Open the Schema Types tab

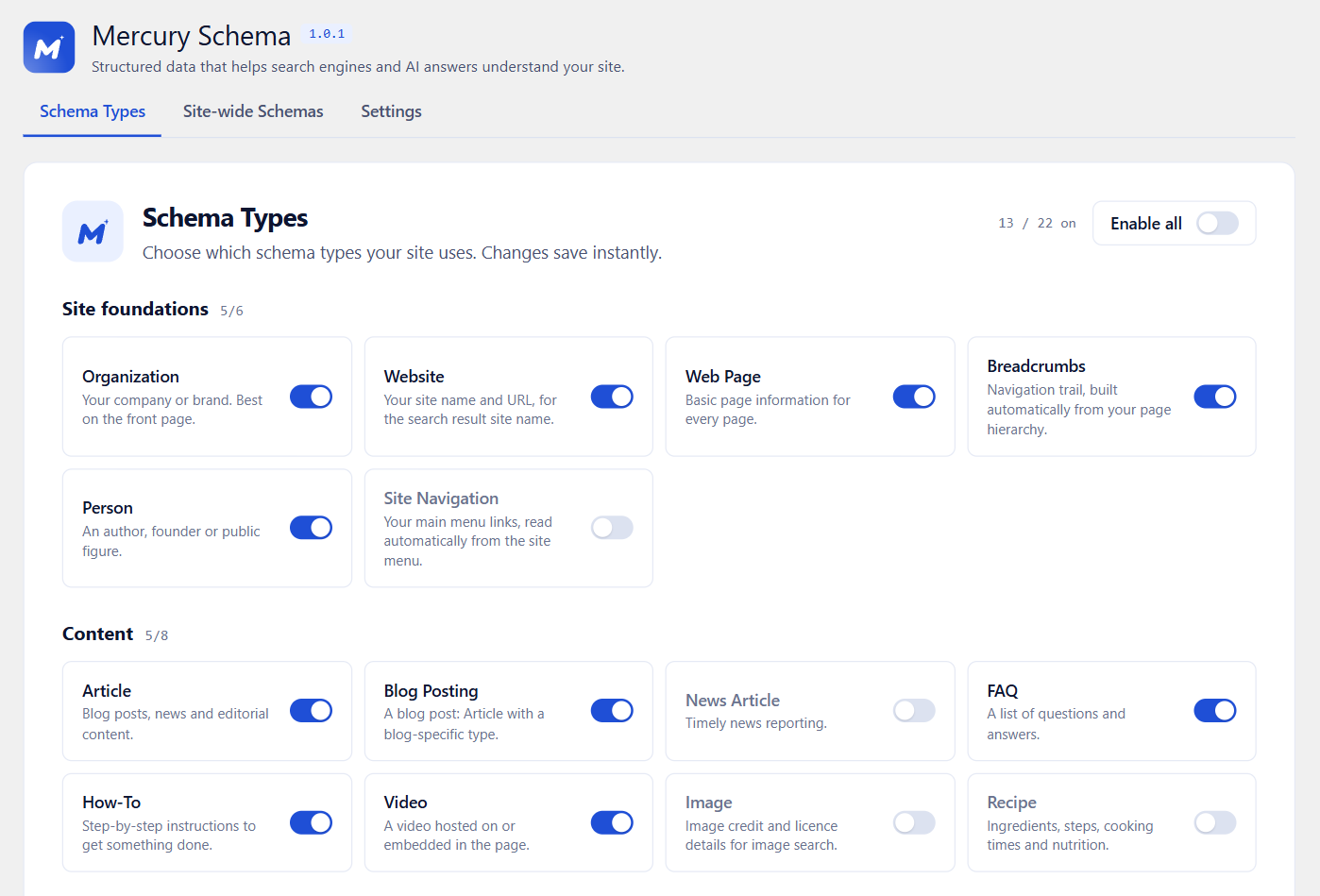pos(93,111)
